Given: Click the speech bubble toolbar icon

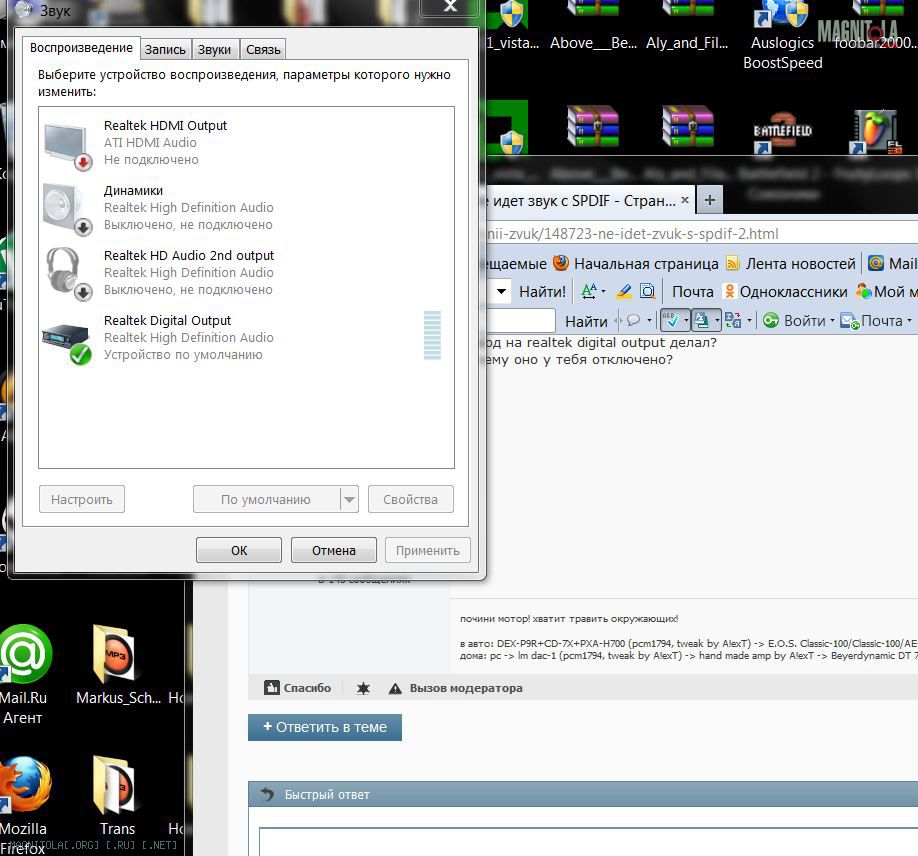Looking at the screenshot, I should point(633,320).
